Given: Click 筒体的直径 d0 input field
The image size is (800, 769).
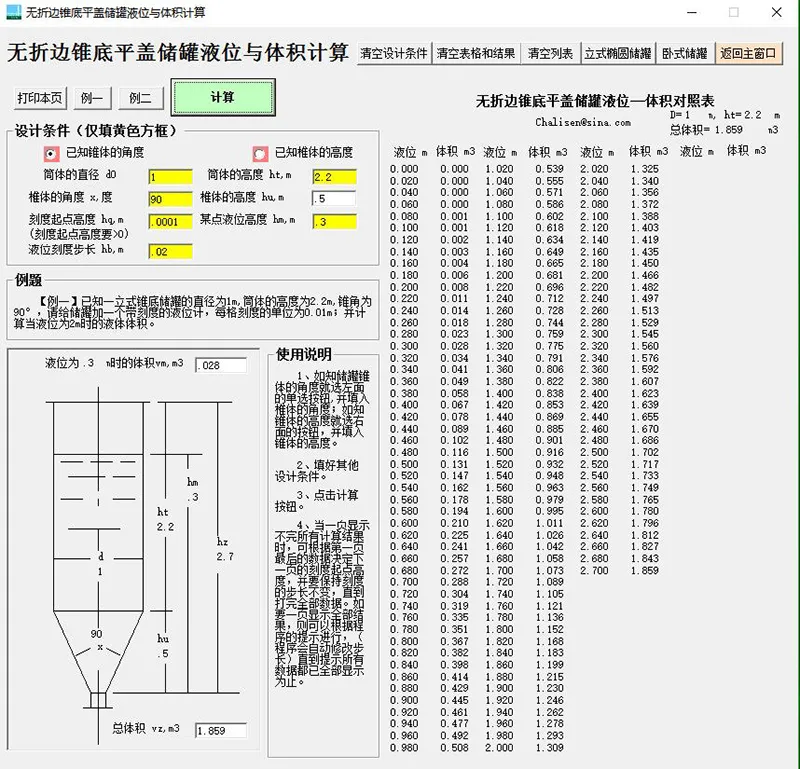Looking at the screenshot, I should pos(170,177).
